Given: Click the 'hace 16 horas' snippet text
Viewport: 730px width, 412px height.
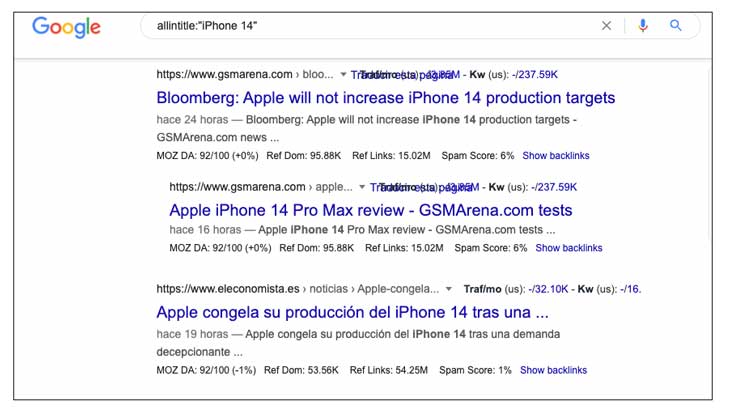Looking at the screenshot, I should pos(205,230).
